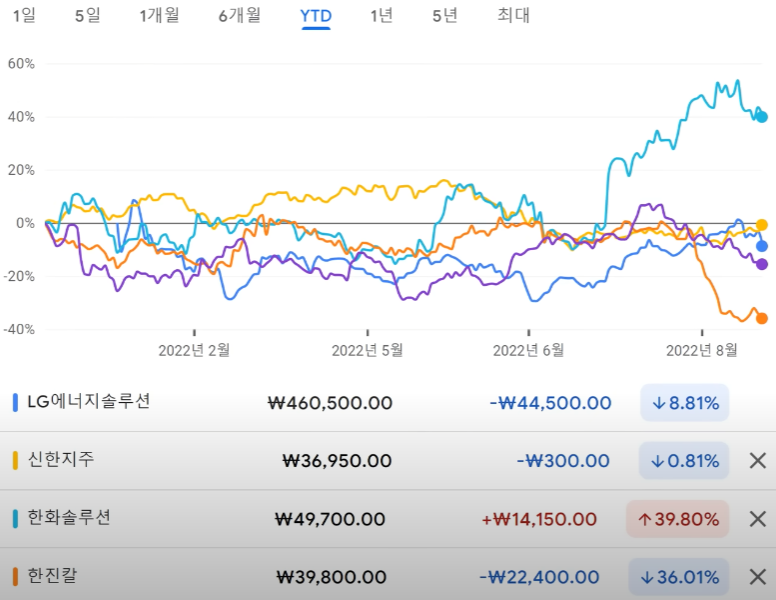The width and height of the screenshot is (776, 600).
Task: Remove 신한지주 from comparison
Action: tap(758, 461)
